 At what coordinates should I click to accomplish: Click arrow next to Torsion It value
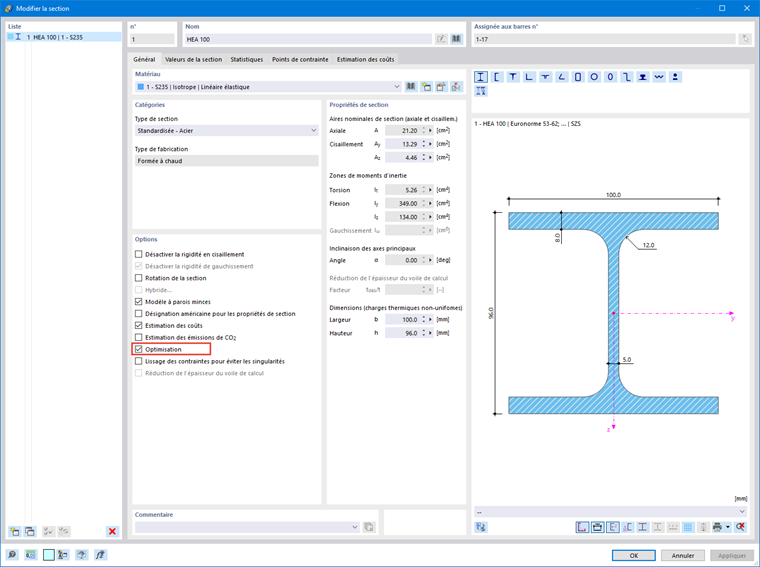coord(430,190)
